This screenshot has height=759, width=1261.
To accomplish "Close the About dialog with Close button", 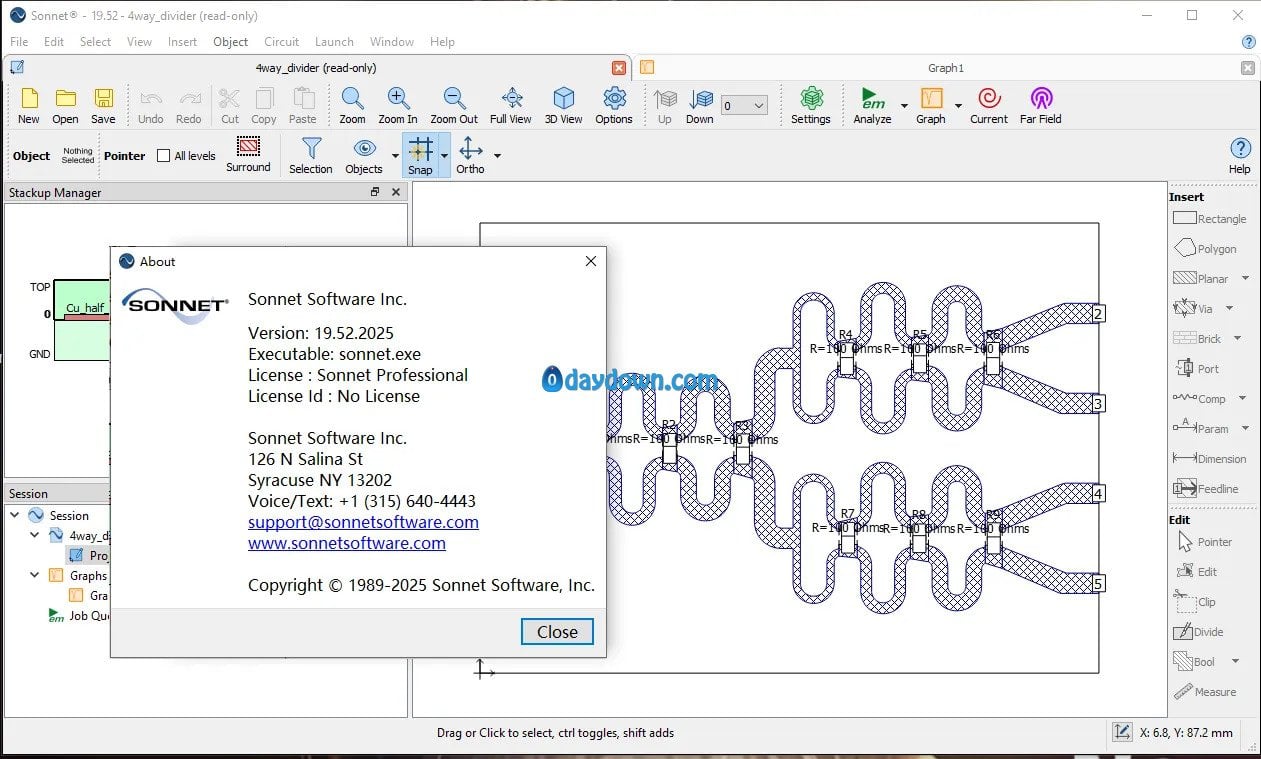I will click(x=557, y=632).
